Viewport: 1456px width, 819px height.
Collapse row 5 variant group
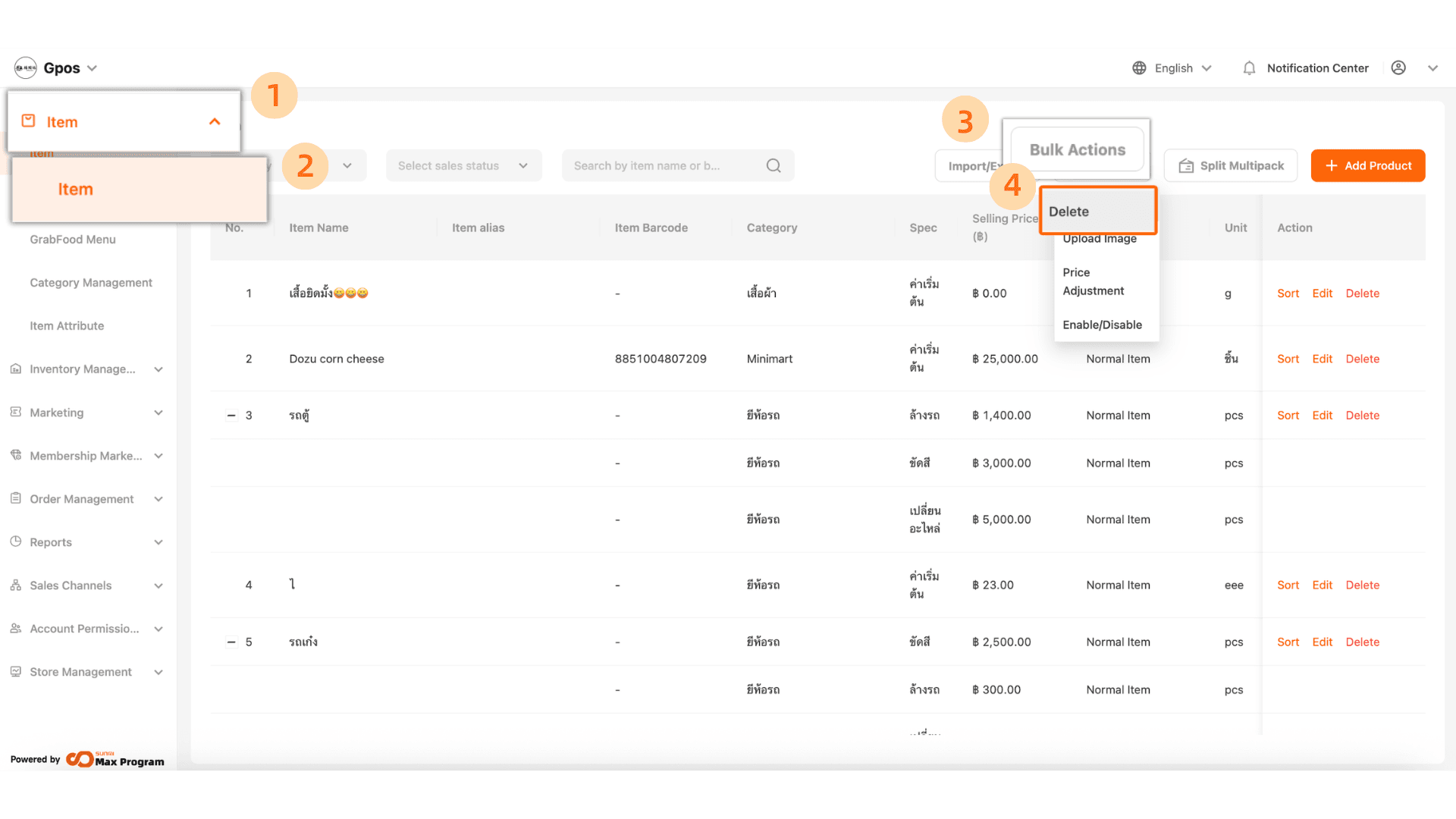point(231,642)
